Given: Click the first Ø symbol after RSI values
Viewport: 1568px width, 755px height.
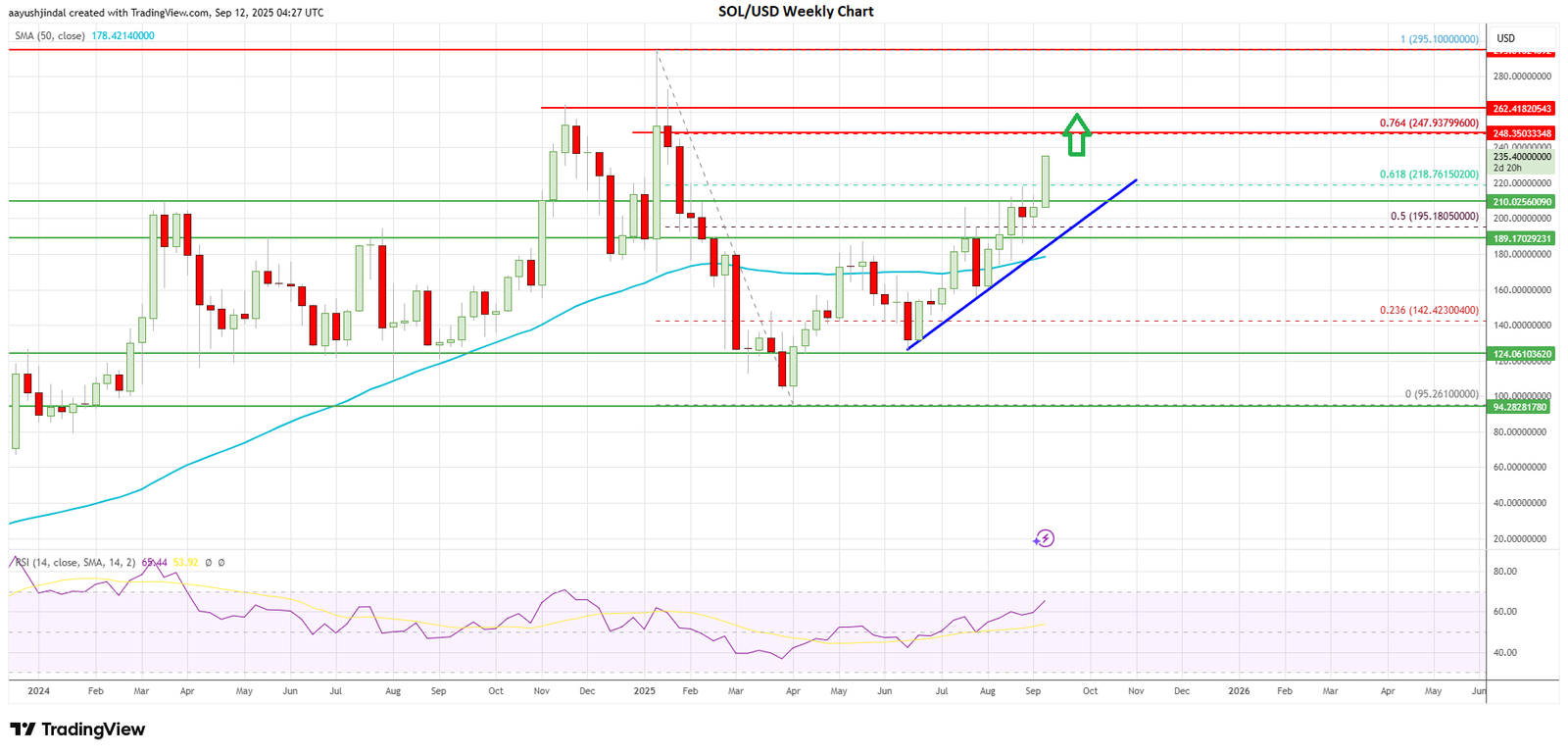Looking at the screenshot, I should [x=208, y=563].
